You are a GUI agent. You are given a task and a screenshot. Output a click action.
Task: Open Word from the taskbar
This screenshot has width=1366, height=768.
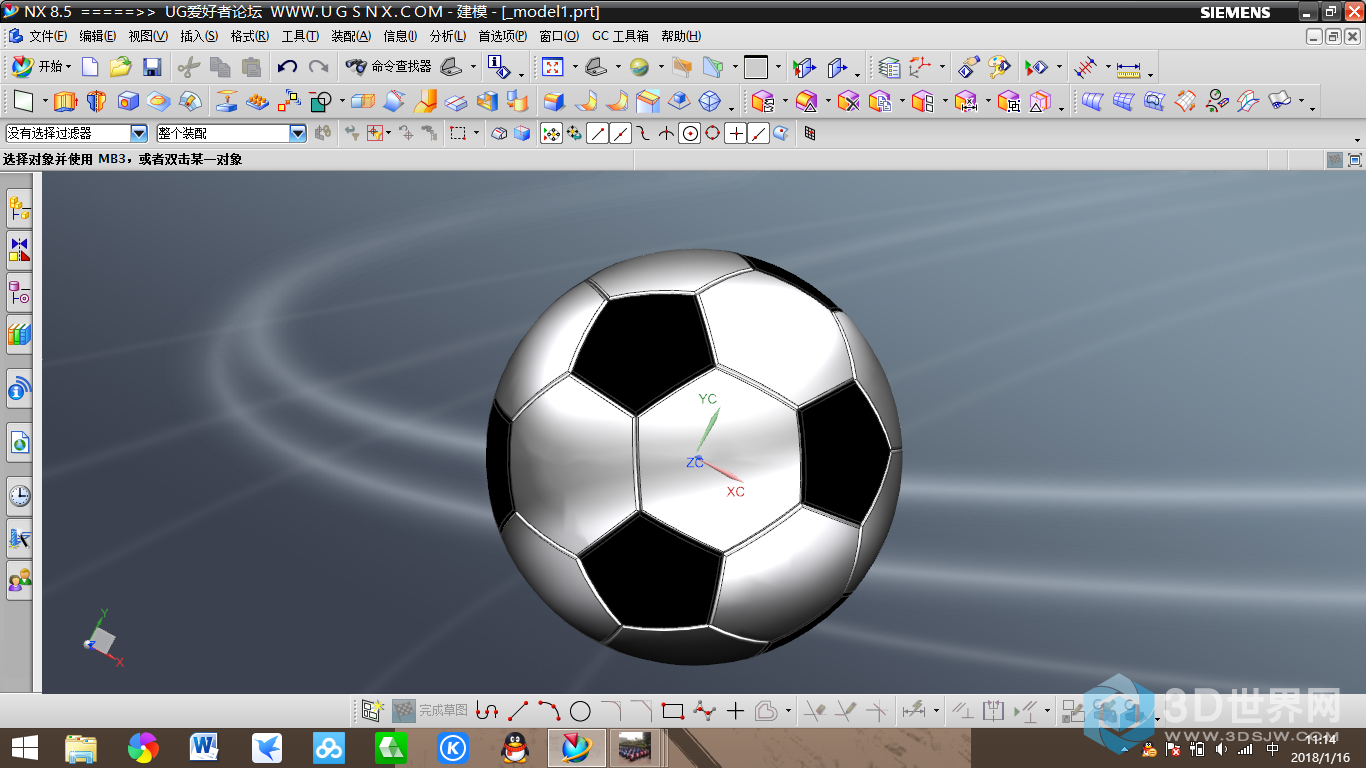[x=204, y=747]
